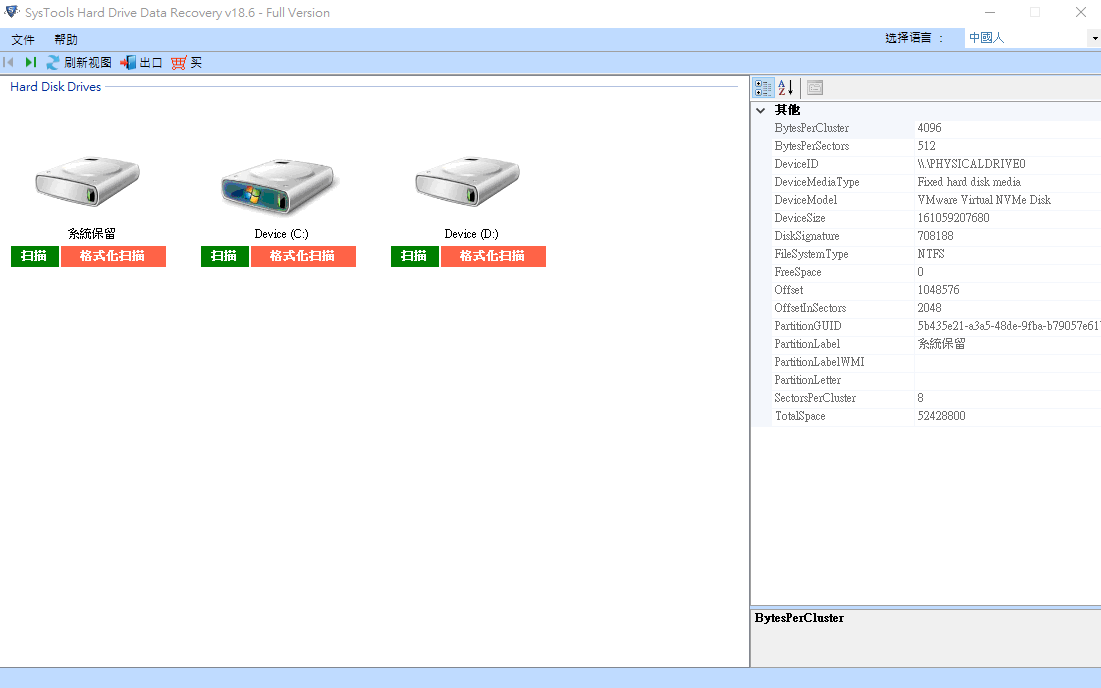Image resolution: width=1101 pixels, height=688 pixels.
Task: Click the value \\.\PHYSICALDRIVE0
Action: [971, 164]
